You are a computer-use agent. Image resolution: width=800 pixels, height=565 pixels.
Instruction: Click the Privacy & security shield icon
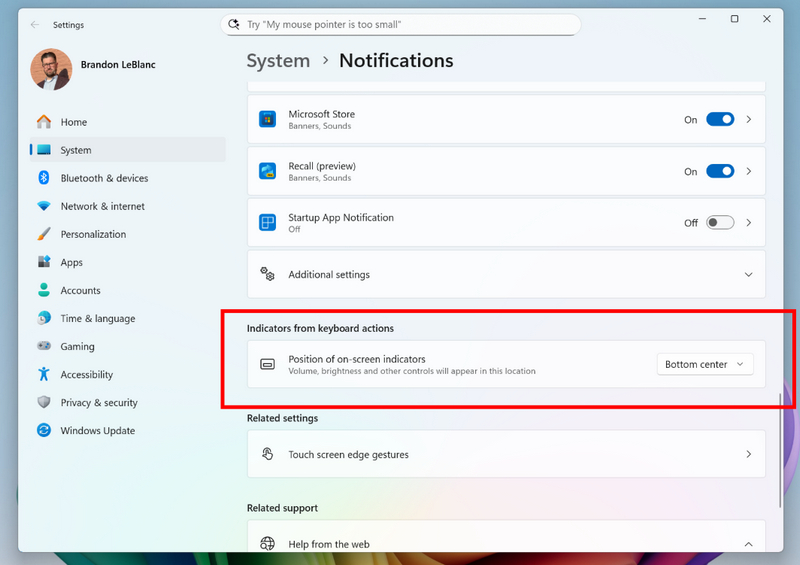pyautogui.click(x=44, y=402)
